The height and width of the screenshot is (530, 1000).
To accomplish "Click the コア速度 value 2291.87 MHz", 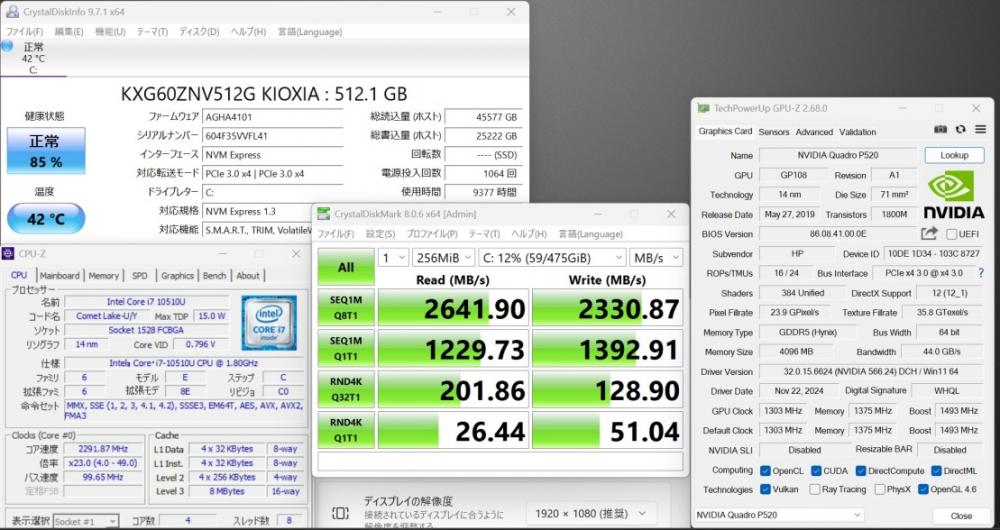I will [x=103, y=449].
